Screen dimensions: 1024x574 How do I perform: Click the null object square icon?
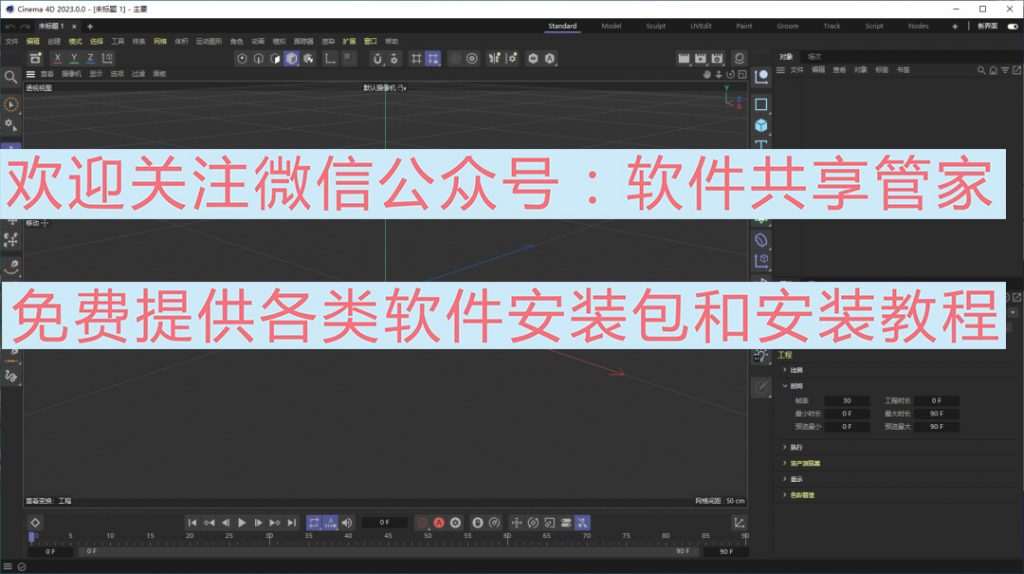[x=761, y=104]
